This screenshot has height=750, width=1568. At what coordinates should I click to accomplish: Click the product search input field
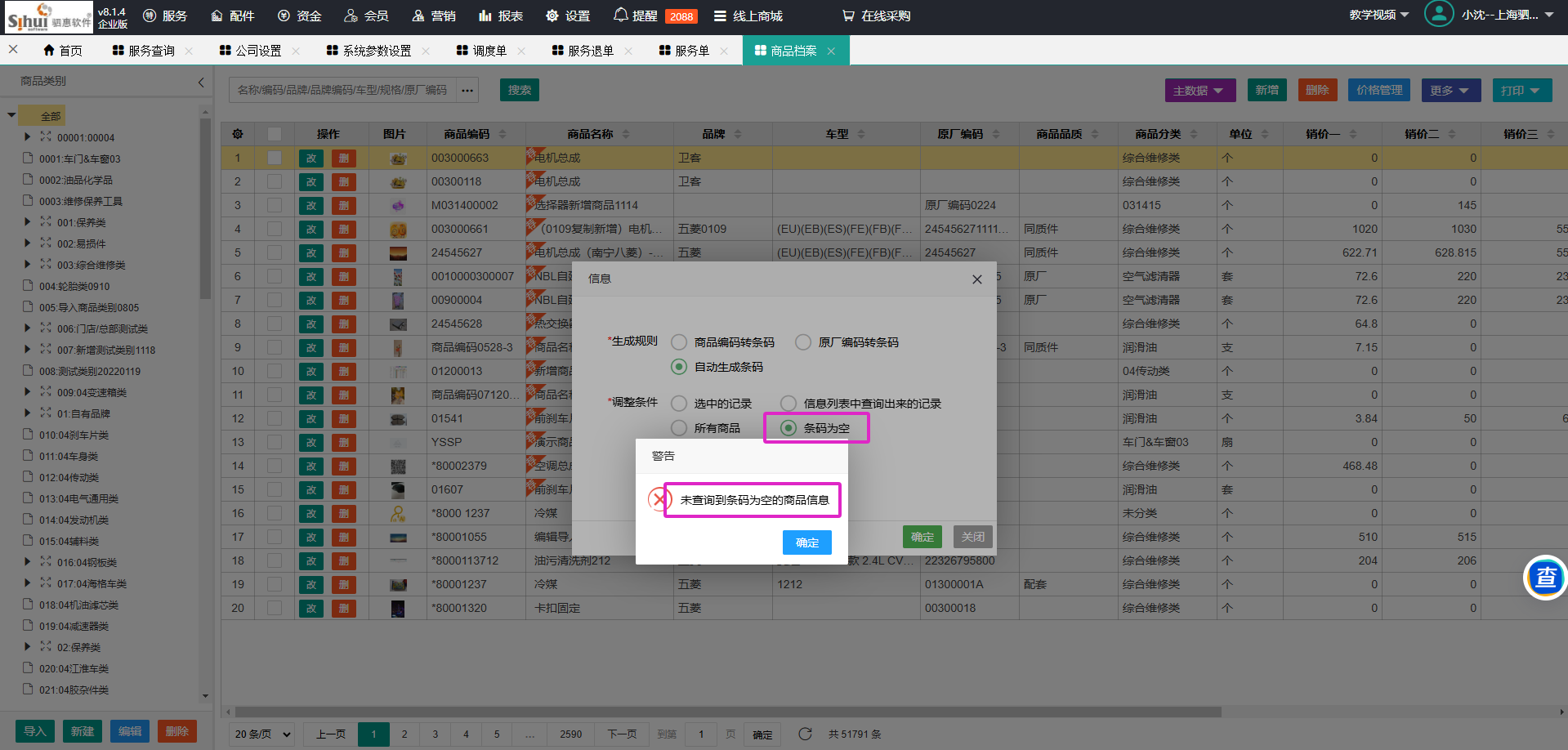click(342, 90)
